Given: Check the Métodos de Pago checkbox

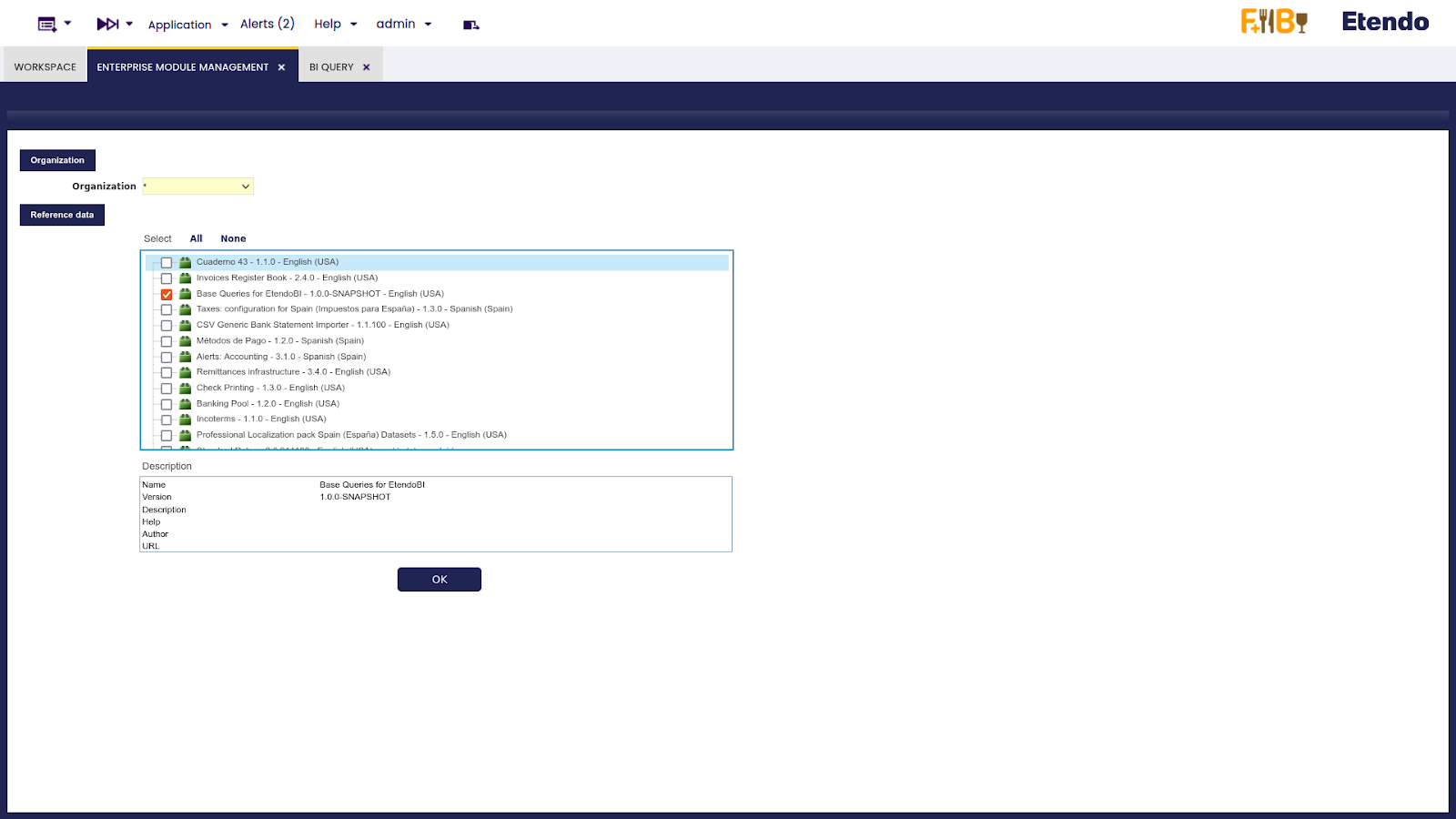Looking at the screenshot, I should (167, 341).
